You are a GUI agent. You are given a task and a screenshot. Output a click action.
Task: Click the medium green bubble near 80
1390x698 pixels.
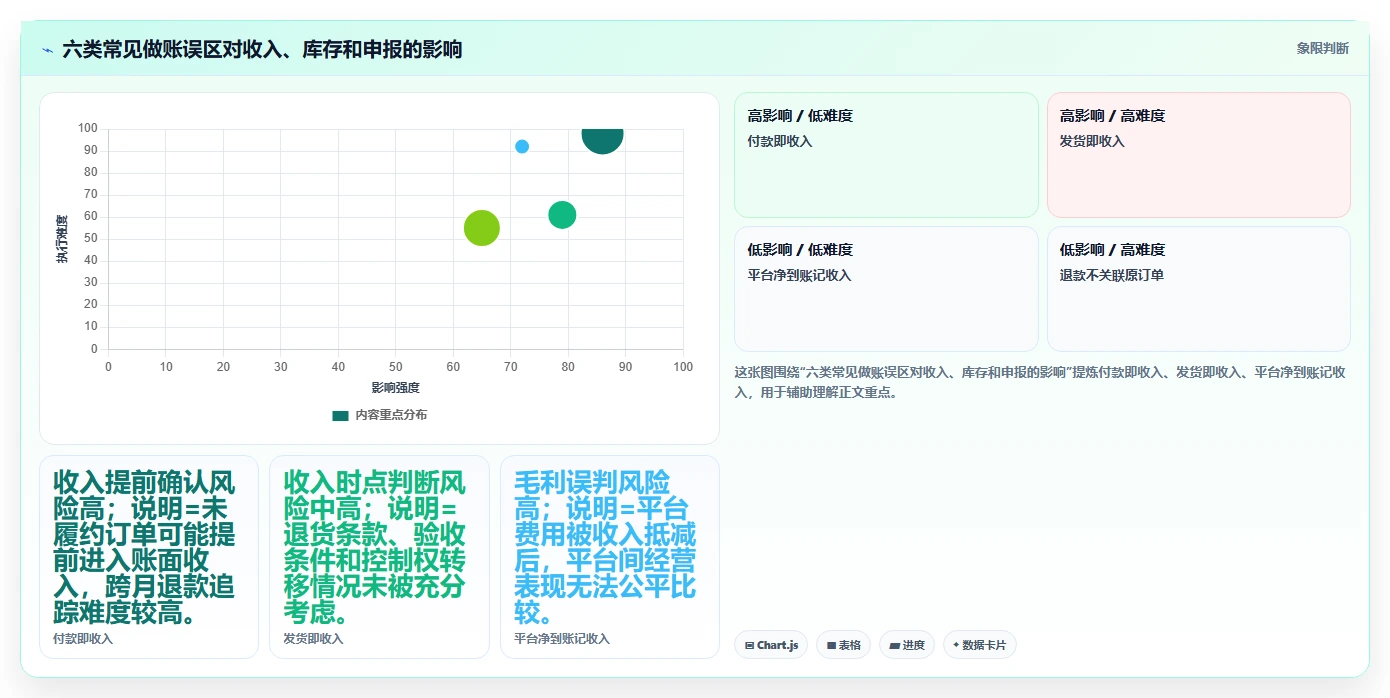coord(562,215)
